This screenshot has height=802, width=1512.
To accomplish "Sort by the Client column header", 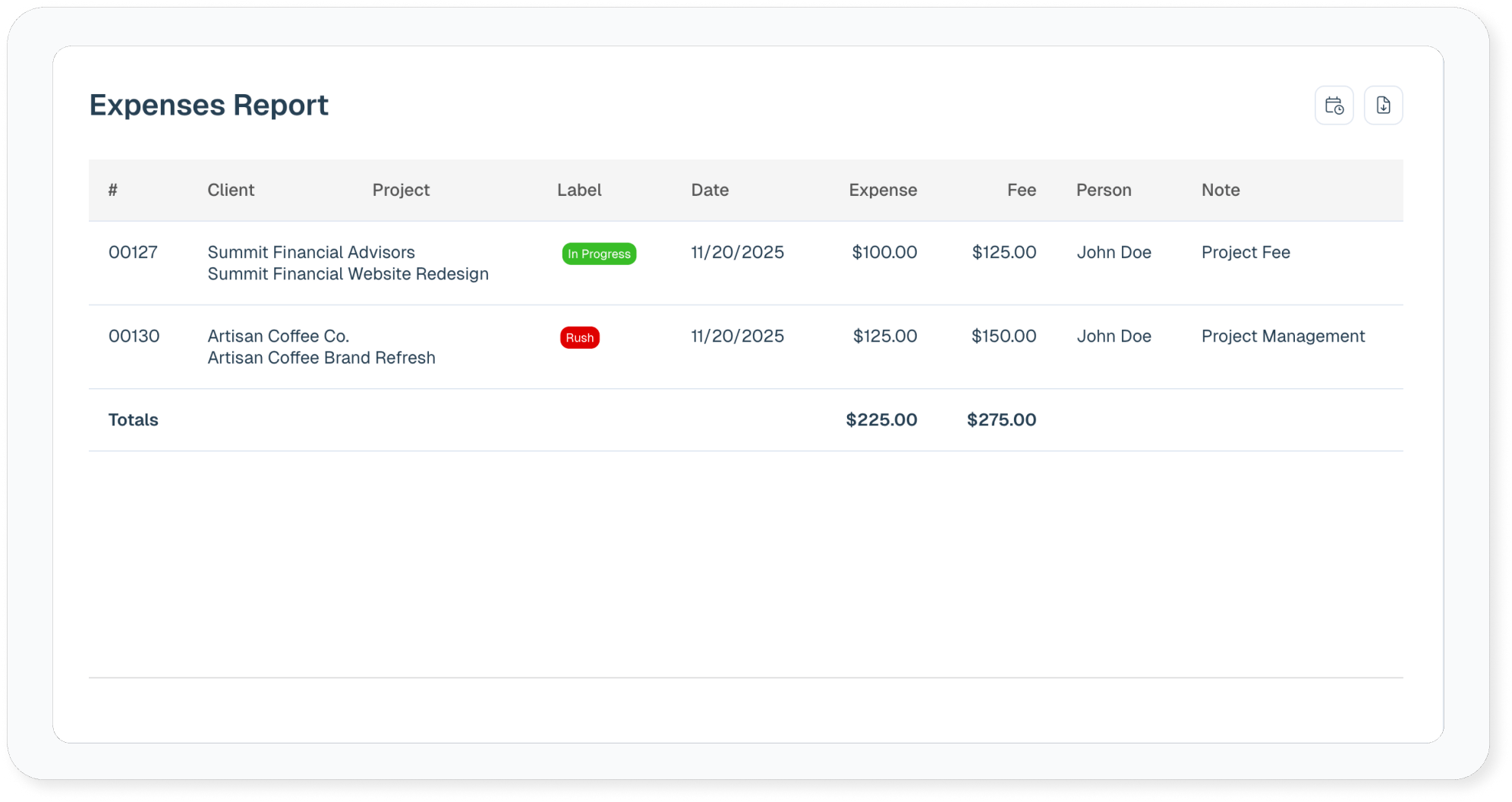I will tap(231, 190).
